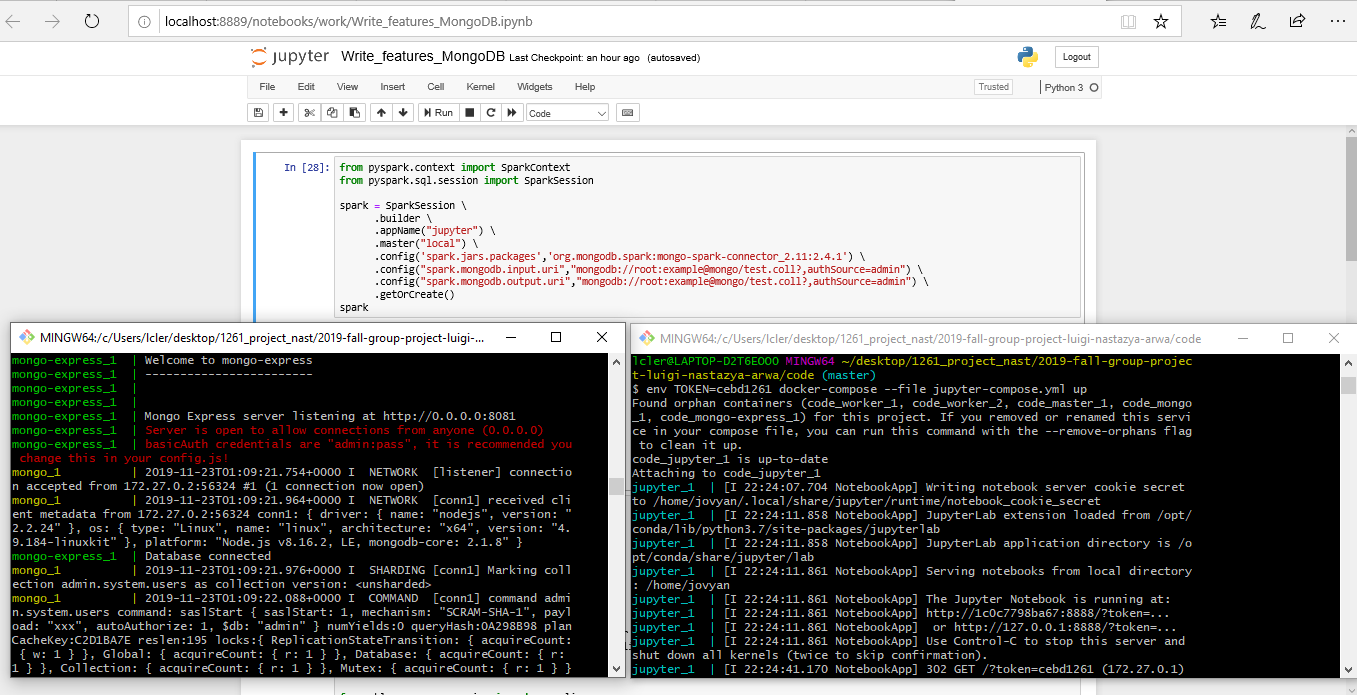Click the right MINGW64 window icon

pos(647,338)
